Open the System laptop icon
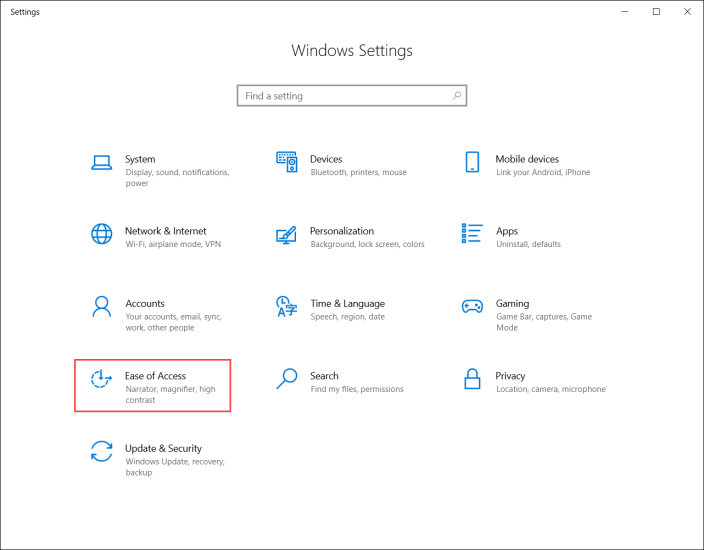This screenshot has width=704, height=550. click(x=101, y=163)
